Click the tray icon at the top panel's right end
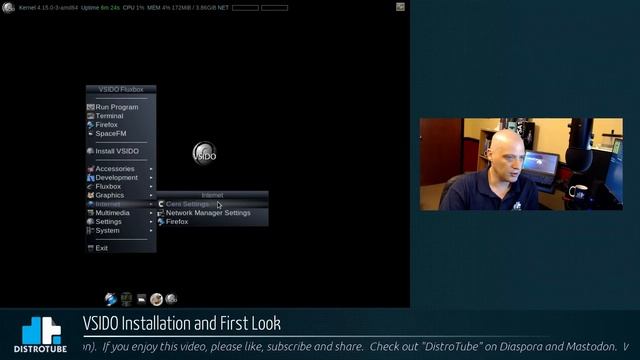The height and width of the screenshot is (360, 640). (x=400, y=7)
